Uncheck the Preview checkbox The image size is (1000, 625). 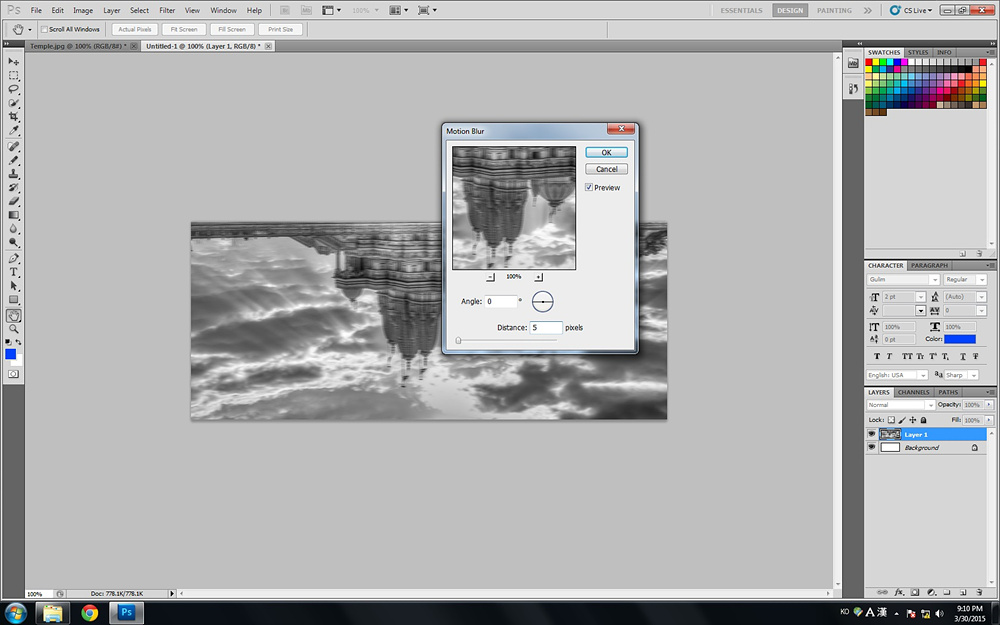tap(589, 187)
